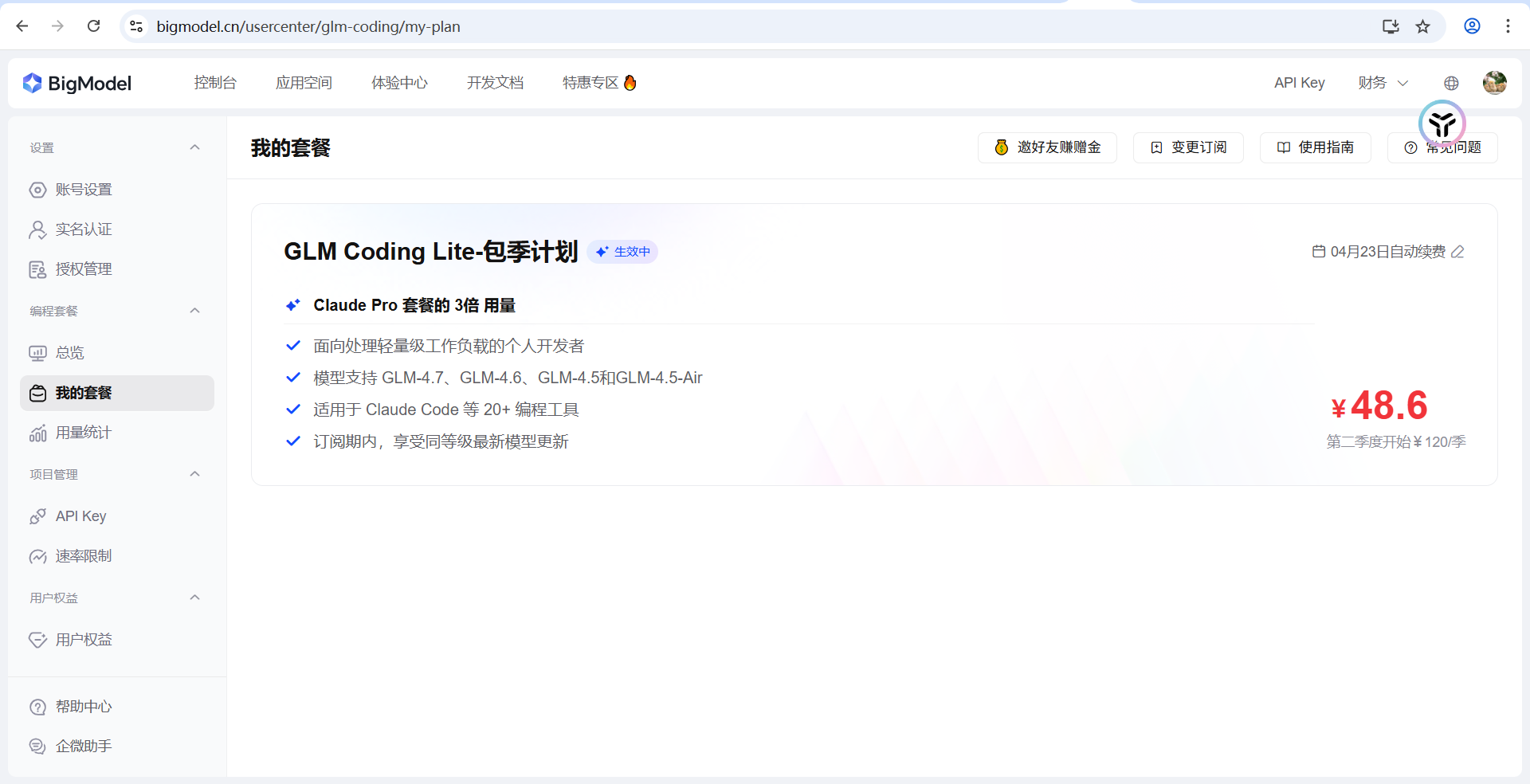The image size is (1530, 784).
Task: Open 账号设置 in the sidebar
Action: click(117, 190)
